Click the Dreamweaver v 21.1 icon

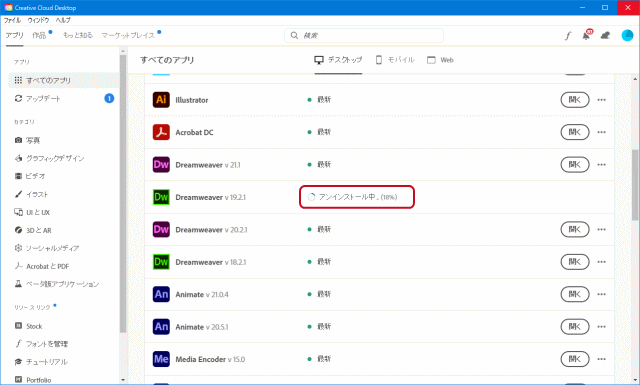tap(161, 165)
